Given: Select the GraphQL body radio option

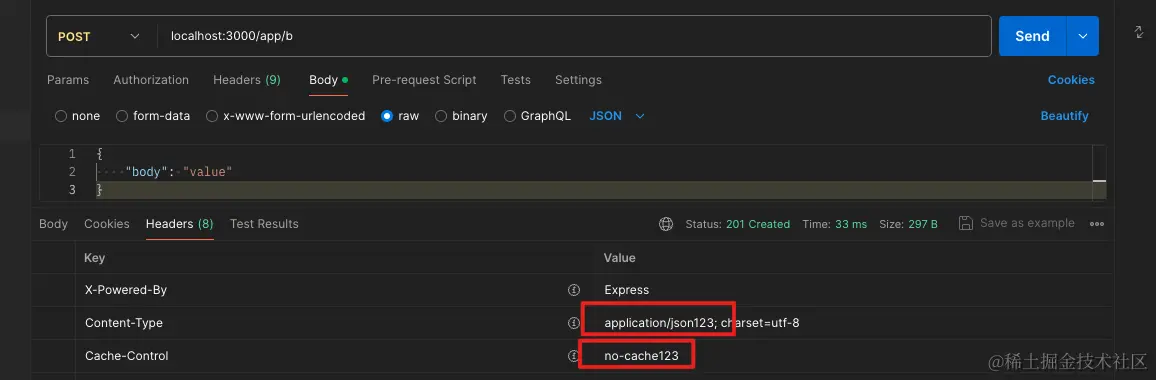Looking at the screenshot, I should [509, 116].
